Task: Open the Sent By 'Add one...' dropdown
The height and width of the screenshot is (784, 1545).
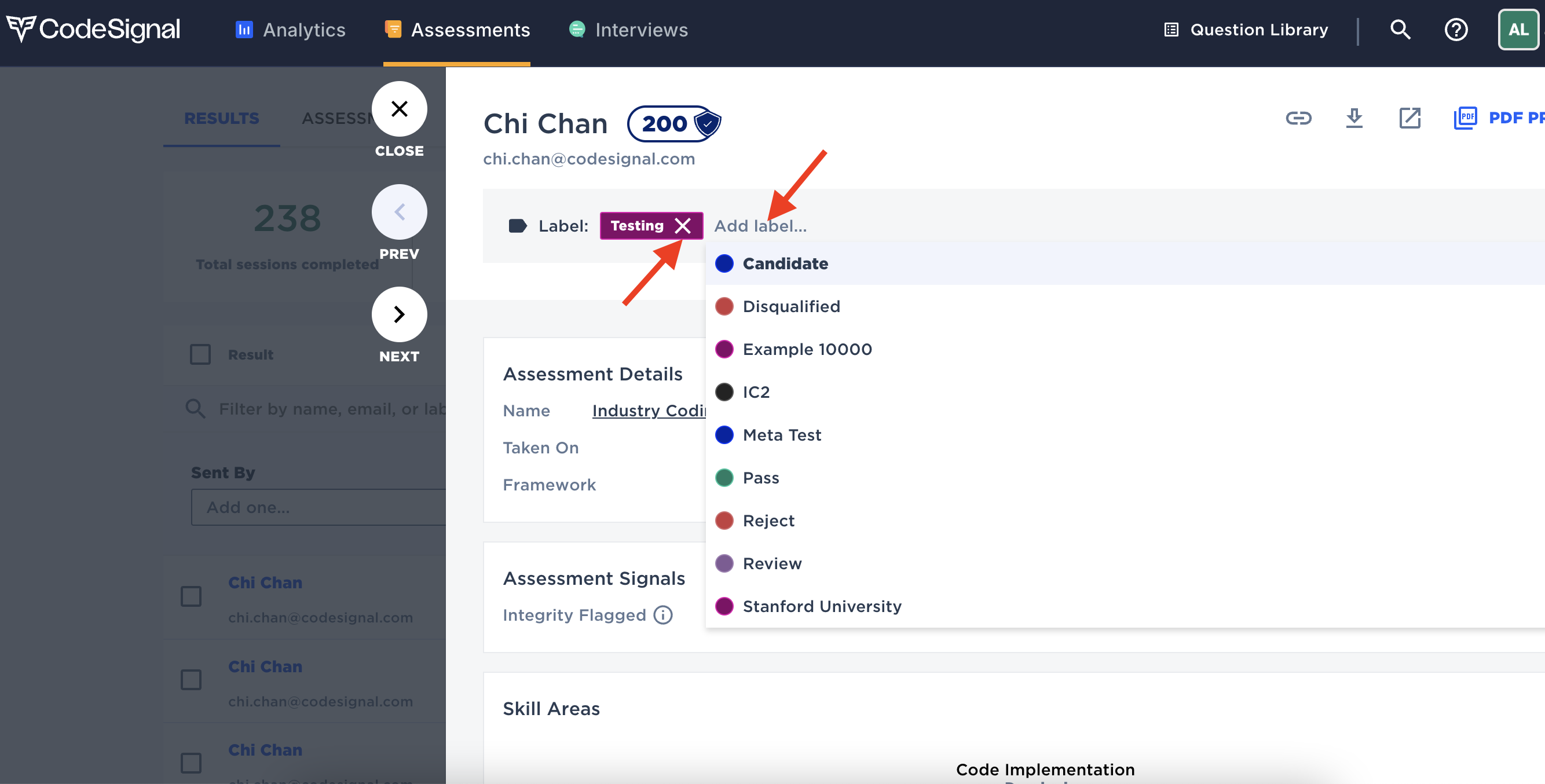Action: click(318, 507)
